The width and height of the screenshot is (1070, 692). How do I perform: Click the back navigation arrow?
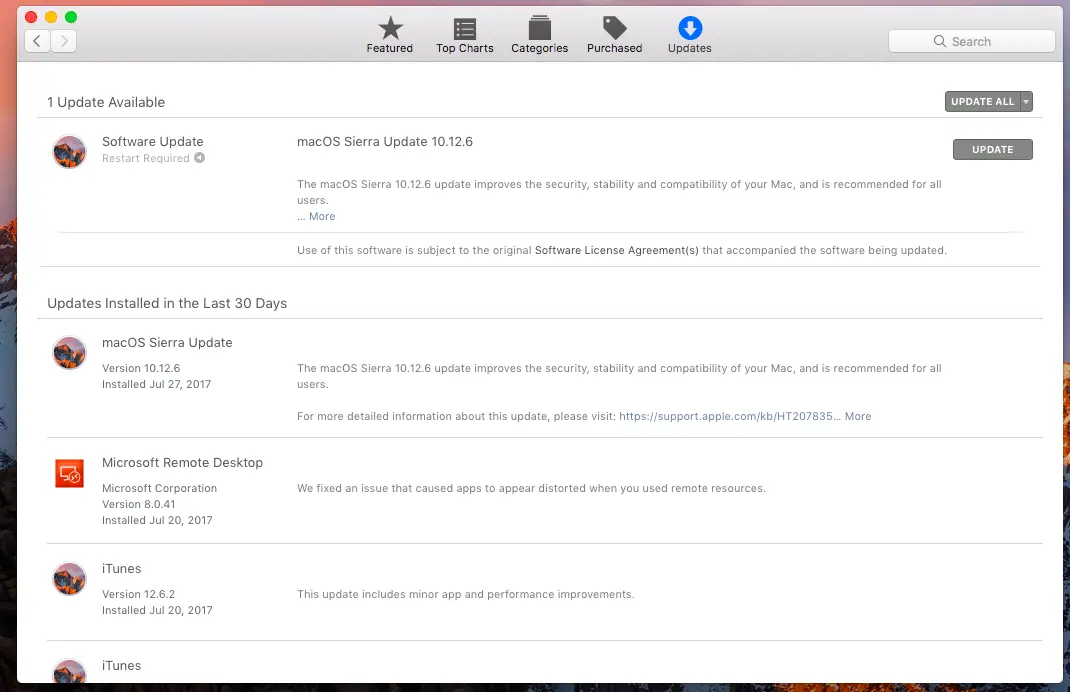(38, 41)
